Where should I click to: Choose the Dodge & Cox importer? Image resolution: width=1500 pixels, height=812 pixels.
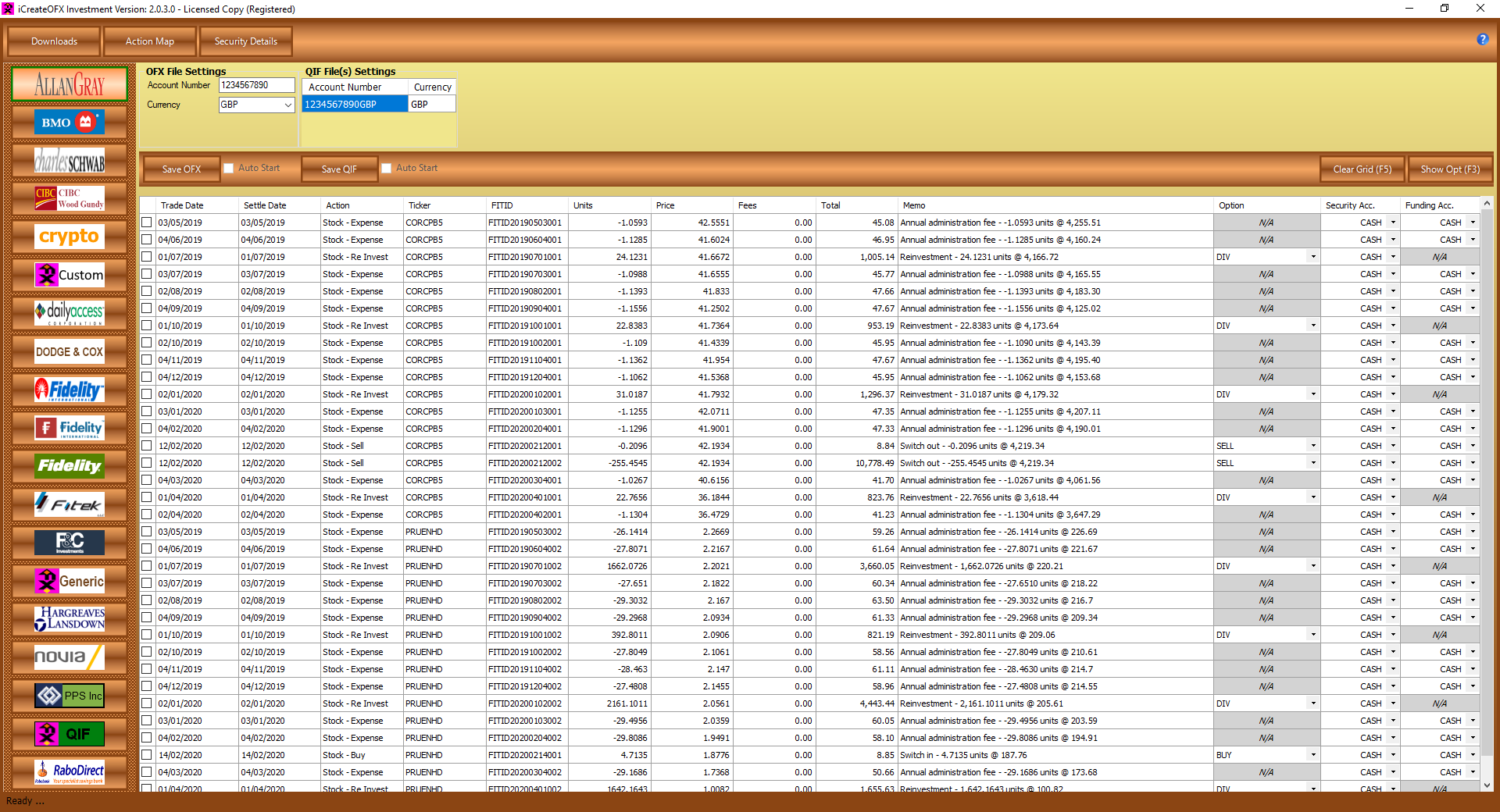(69, 351)
